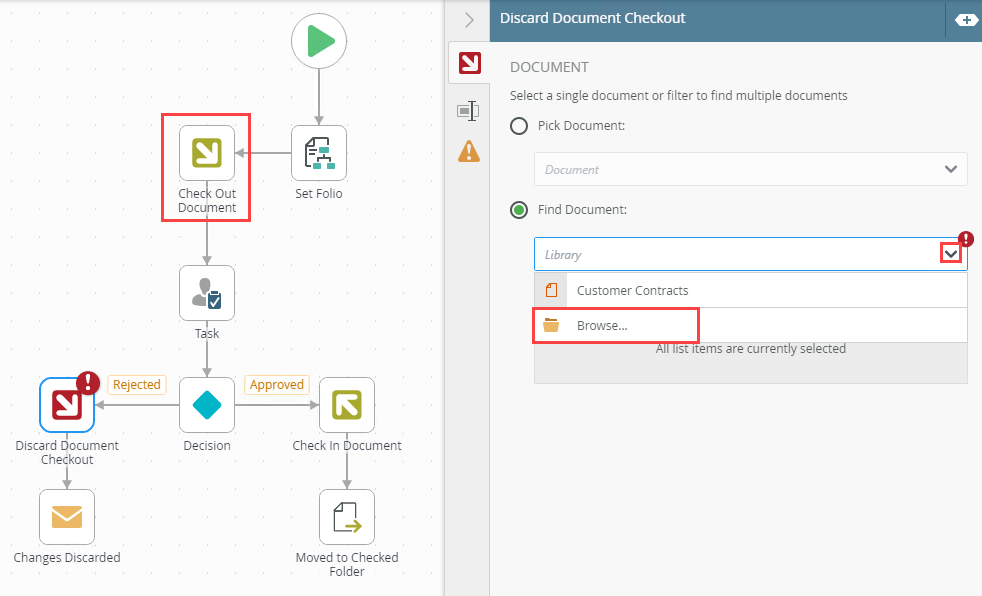Expand the Library dropdown arrow
This screenshot has width=982, height=596.
pyautogui.click(x=951, y=254)
